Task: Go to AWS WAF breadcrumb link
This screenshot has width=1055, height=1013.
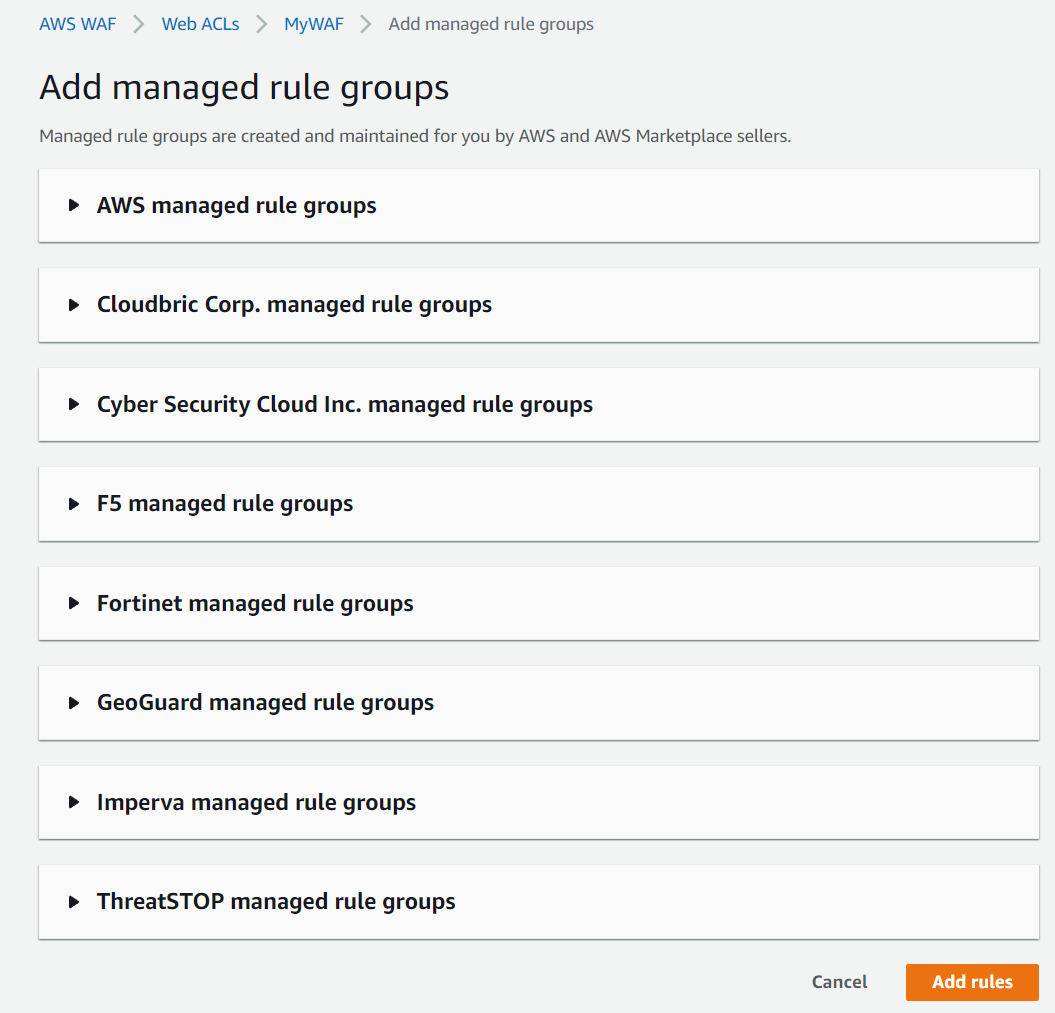Action: click(77, 24)
